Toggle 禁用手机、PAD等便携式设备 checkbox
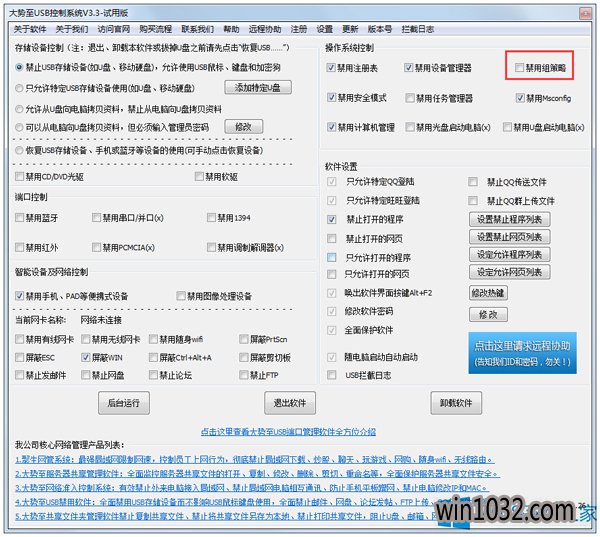 [22, 296]
